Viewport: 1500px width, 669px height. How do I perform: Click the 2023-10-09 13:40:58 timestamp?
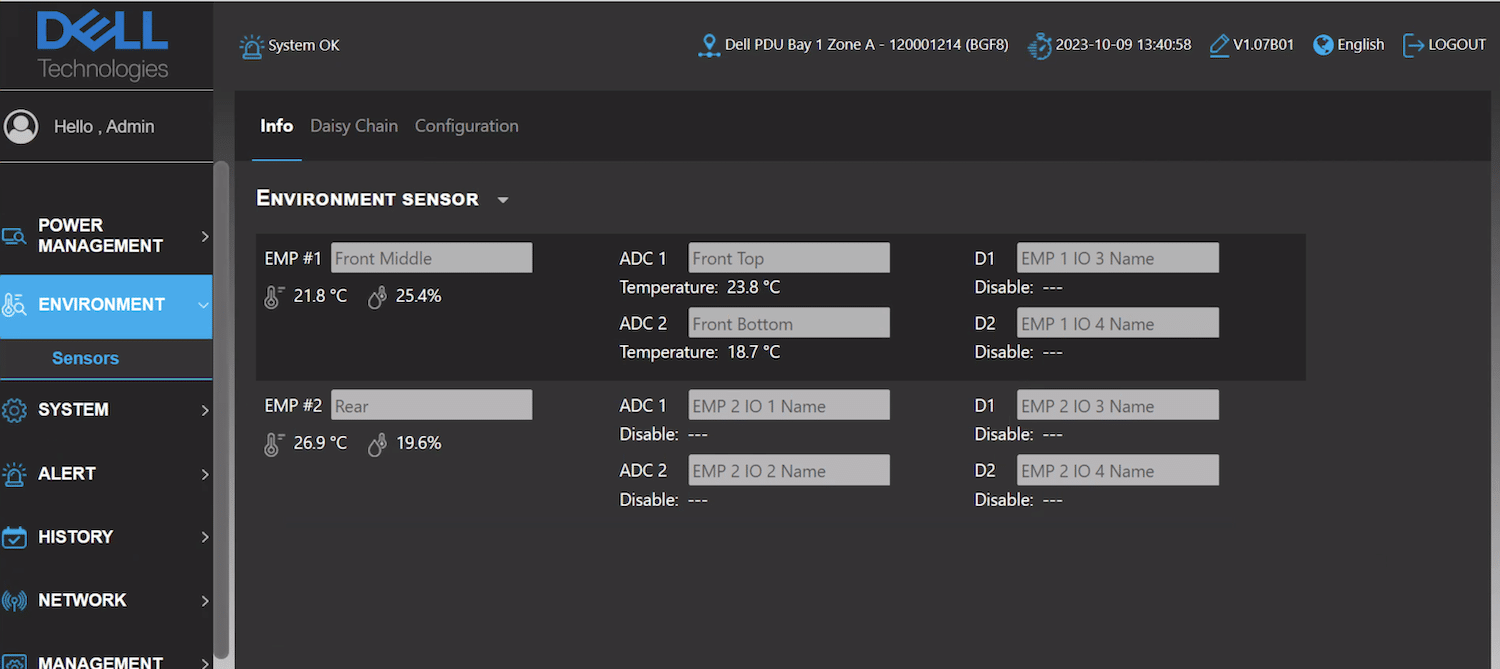[1123, 45]
